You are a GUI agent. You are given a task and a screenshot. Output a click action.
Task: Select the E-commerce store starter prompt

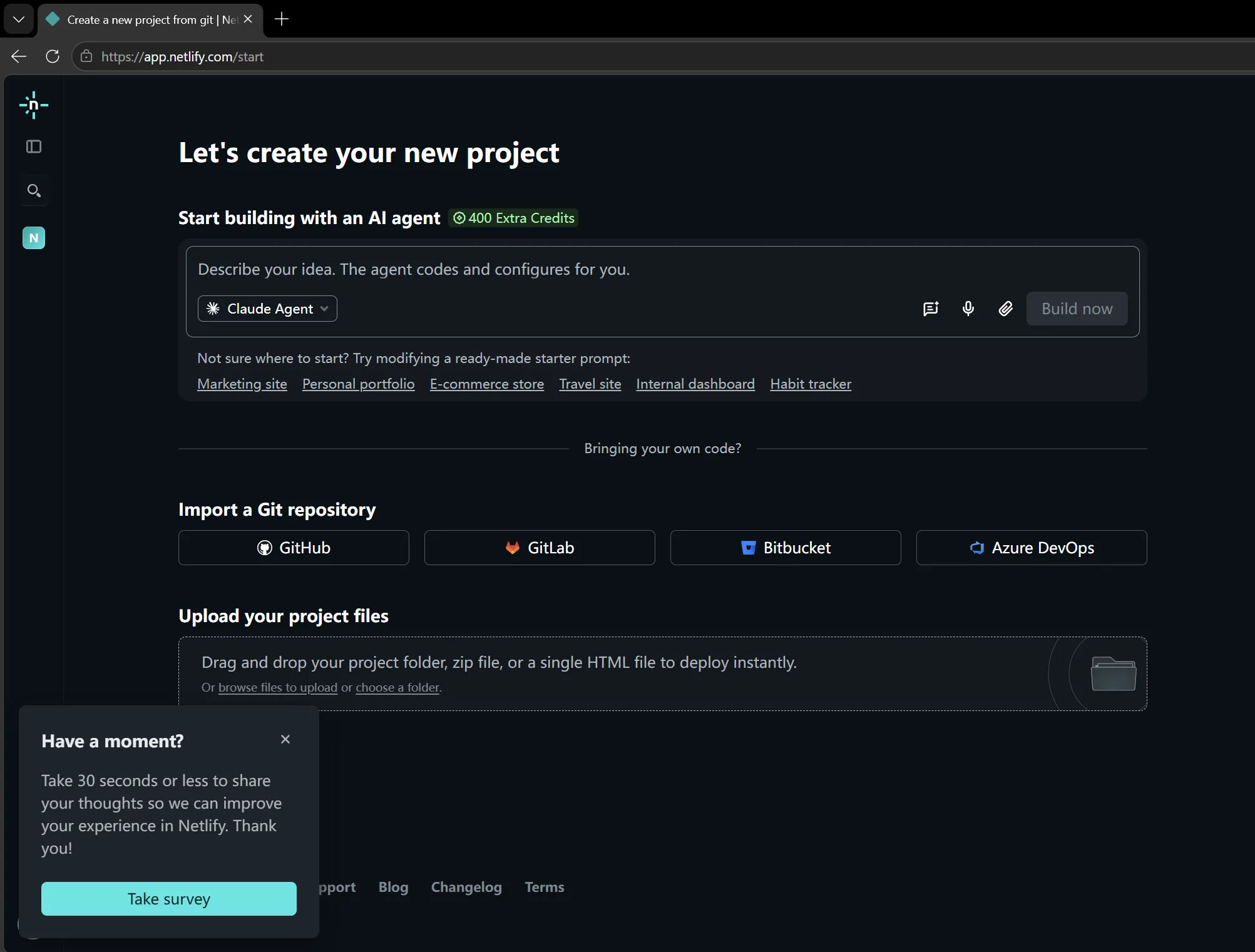487,384
